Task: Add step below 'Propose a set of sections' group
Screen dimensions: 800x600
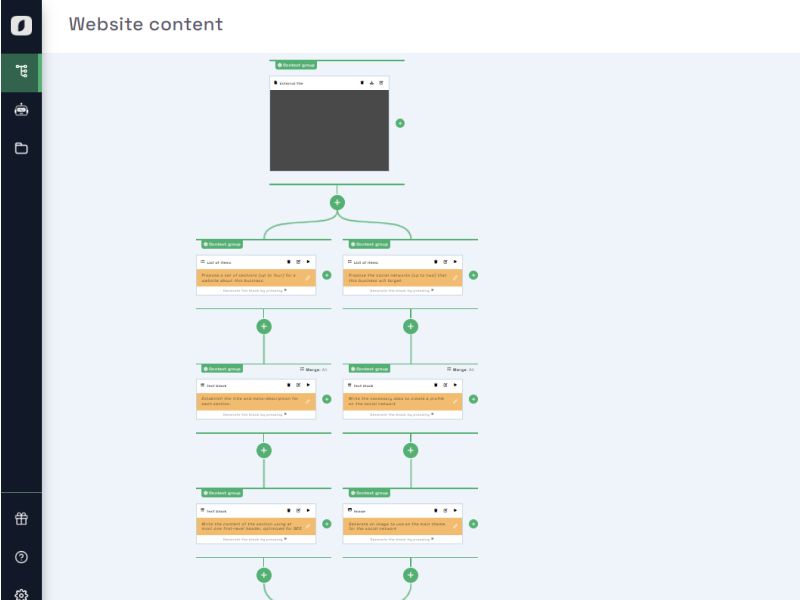Action: (x=264, y=326)
